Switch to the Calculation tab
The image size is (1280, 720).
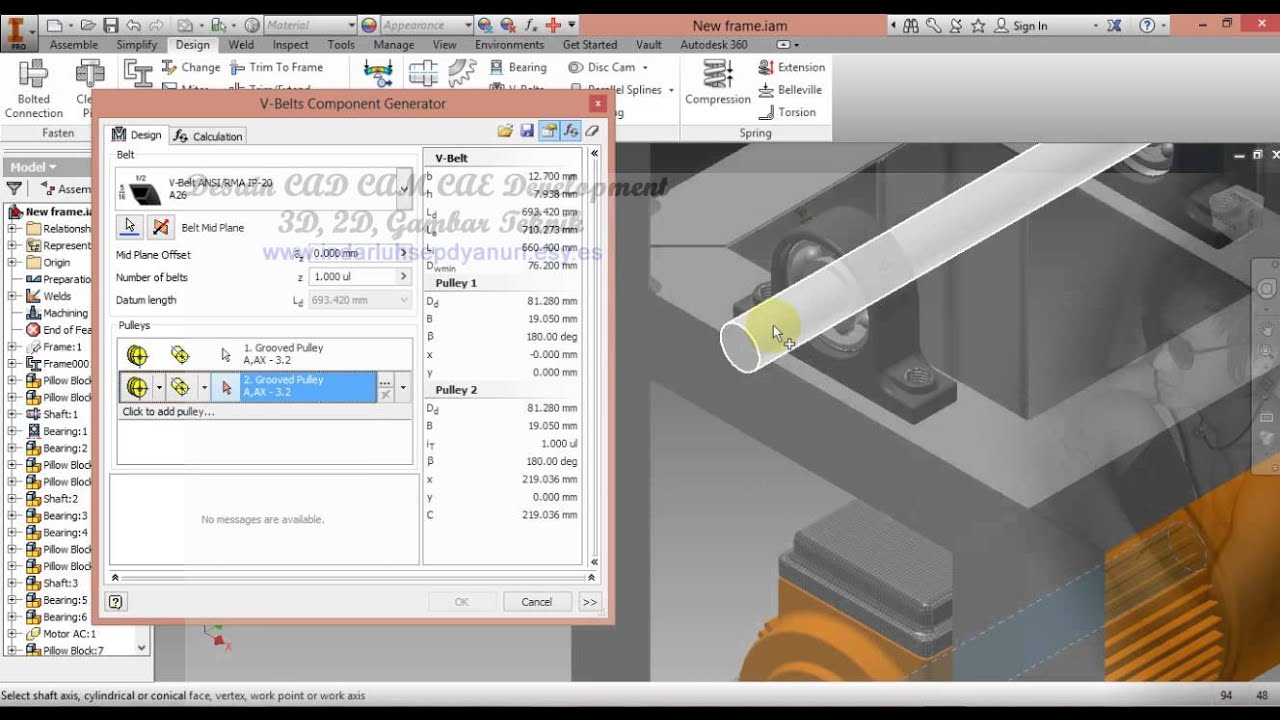click(x=208, y=136)
